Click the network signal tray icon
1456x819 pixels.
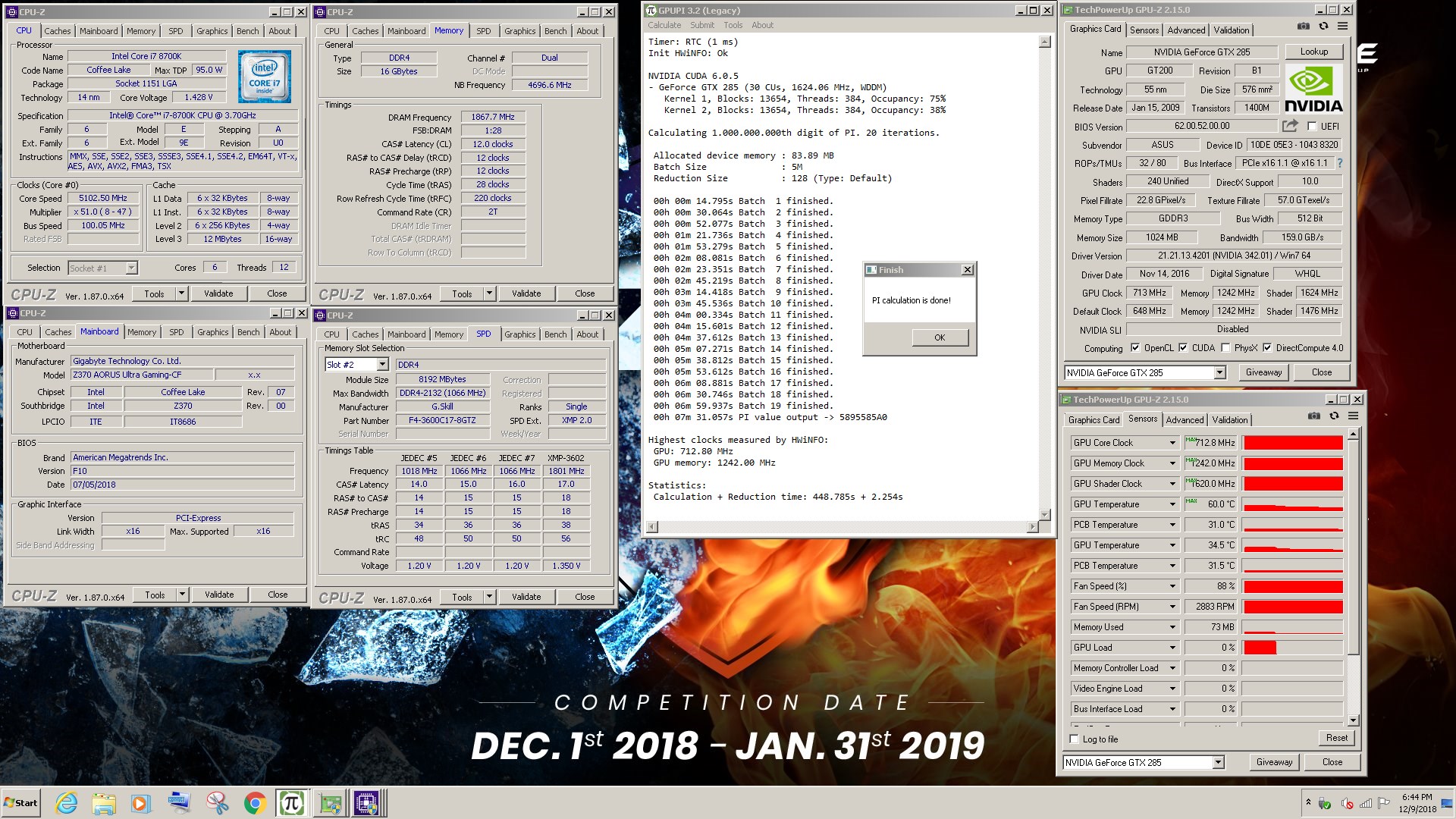1366,804
